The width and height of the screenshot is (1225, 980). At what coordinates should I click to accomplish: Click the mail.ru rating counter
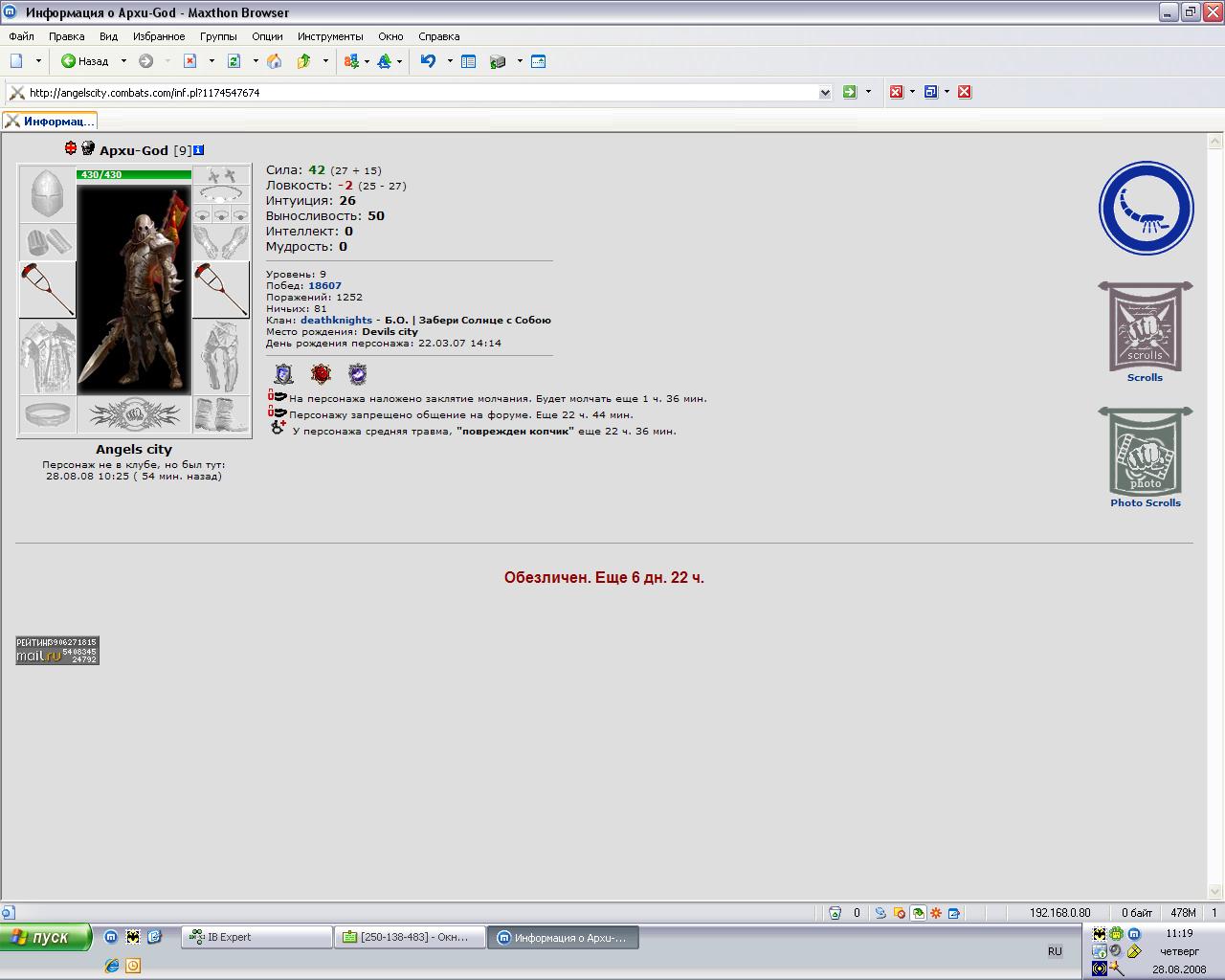pyautogui.click(x=57, y=651)
